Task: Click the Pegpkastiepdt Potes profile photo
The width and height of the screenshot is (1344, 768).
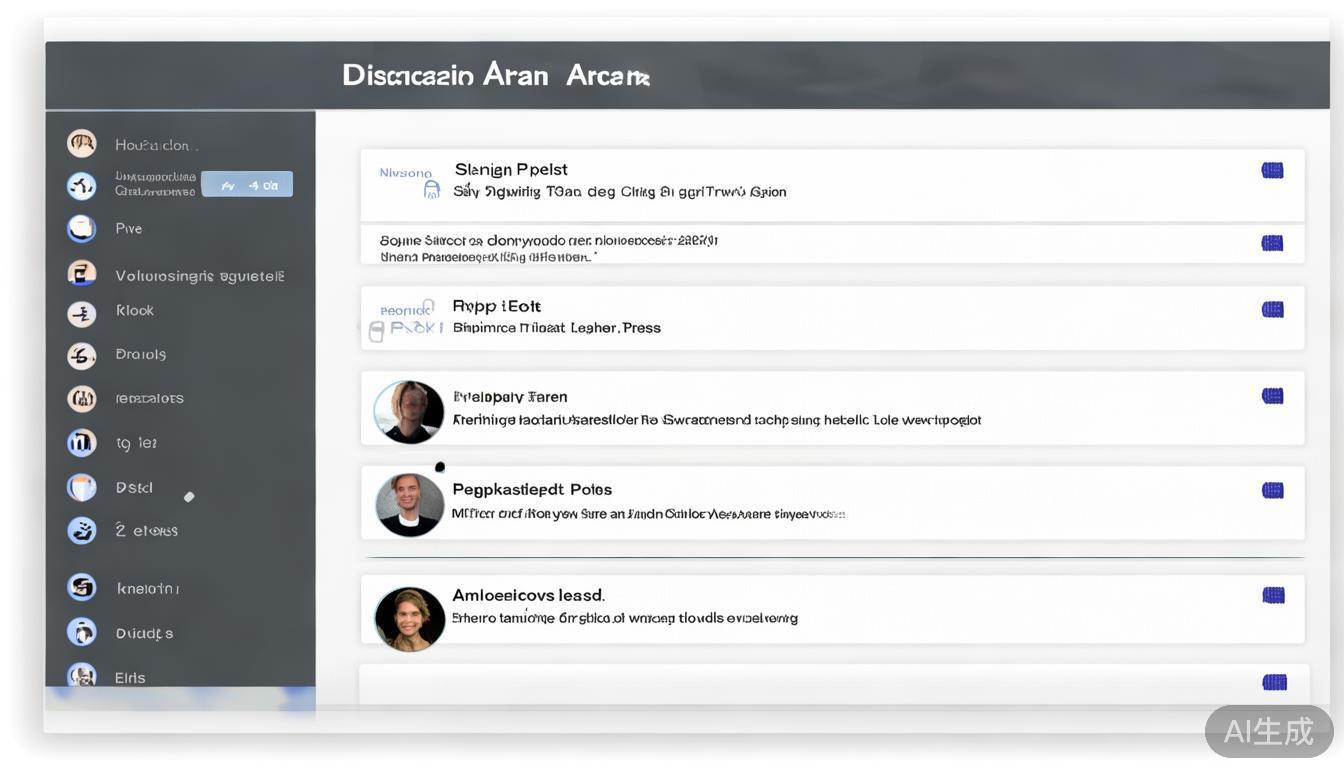Action: (x=409, y=505)
